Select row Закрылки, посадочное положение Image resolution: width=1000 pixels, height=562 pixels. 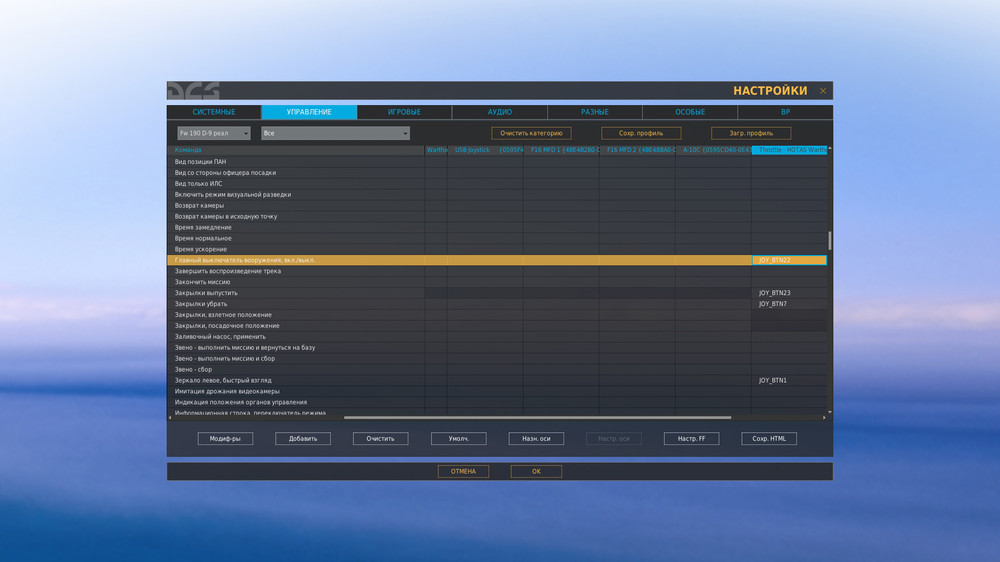tap(497, 325)
